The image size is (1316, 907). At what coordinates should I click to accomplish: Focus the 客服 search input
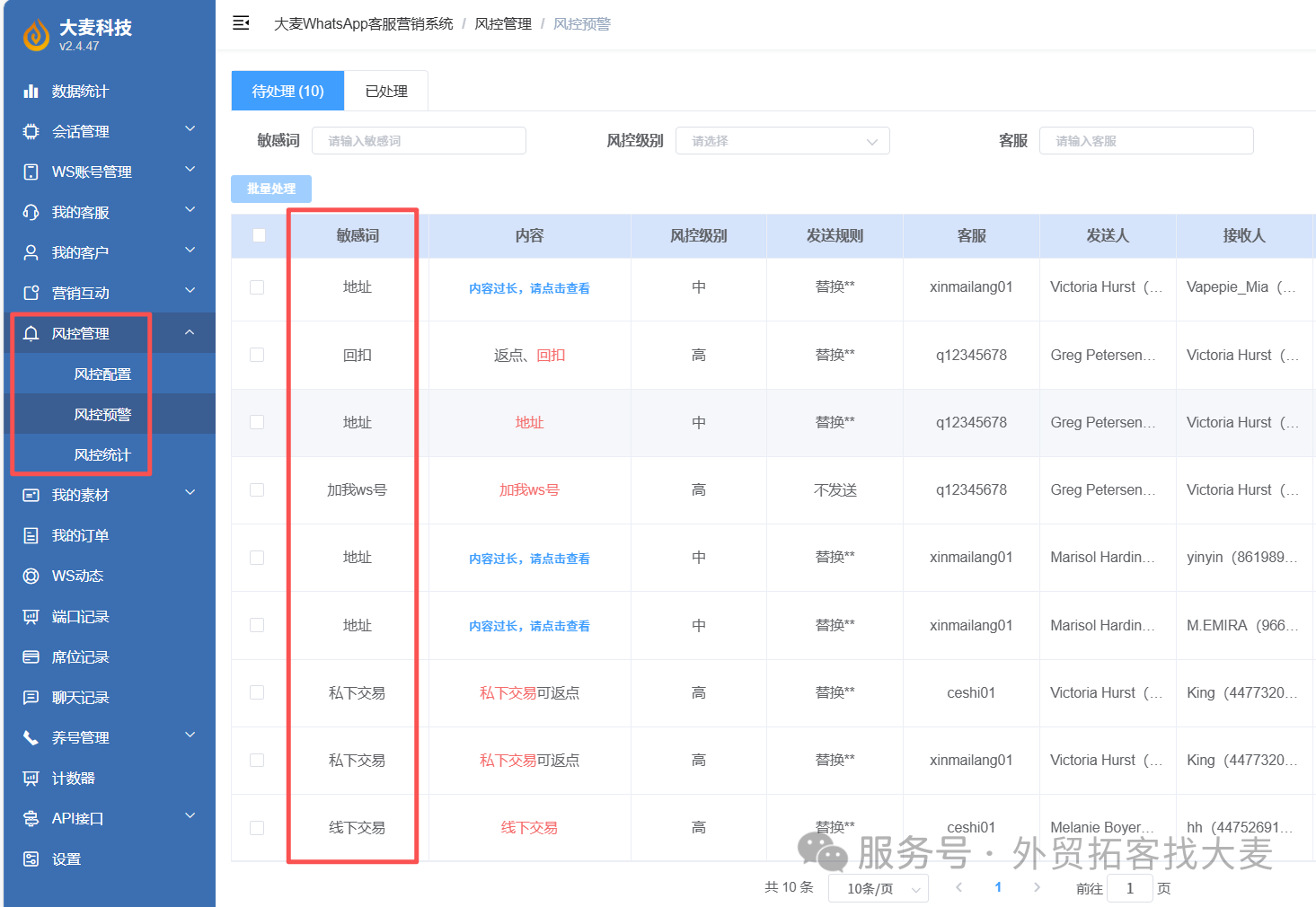coord(1146,141)
